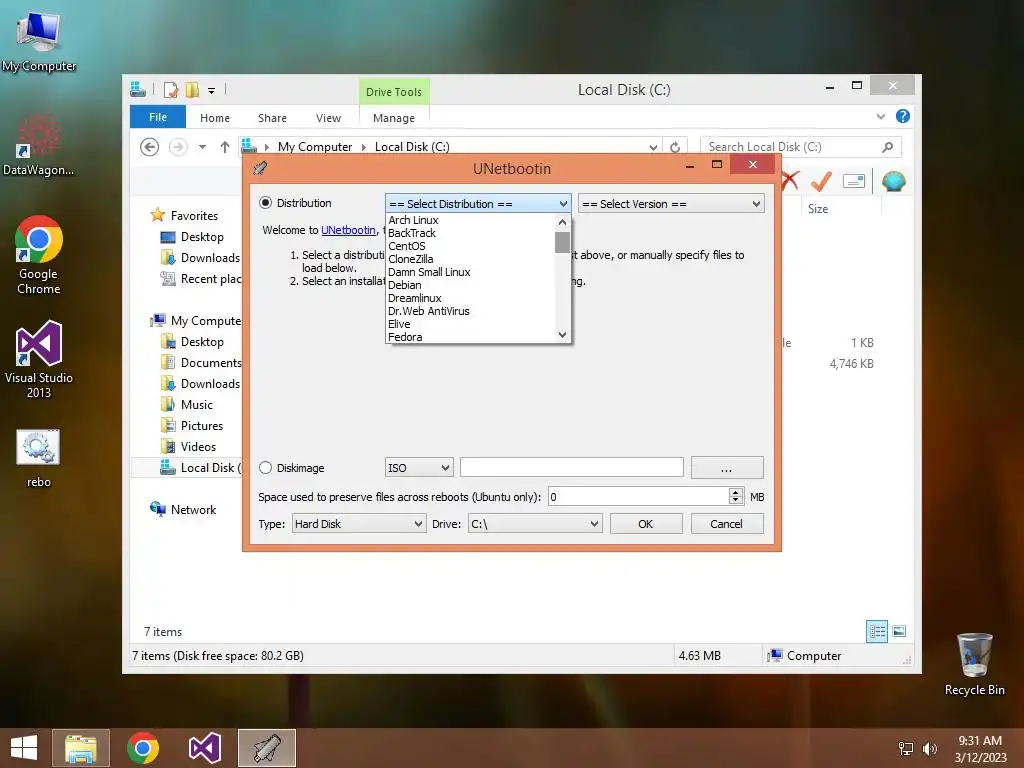The width and height of the screenshot is (1024, 768).
Task: Open the Manage ribbon tab
Action: [394, 118]
